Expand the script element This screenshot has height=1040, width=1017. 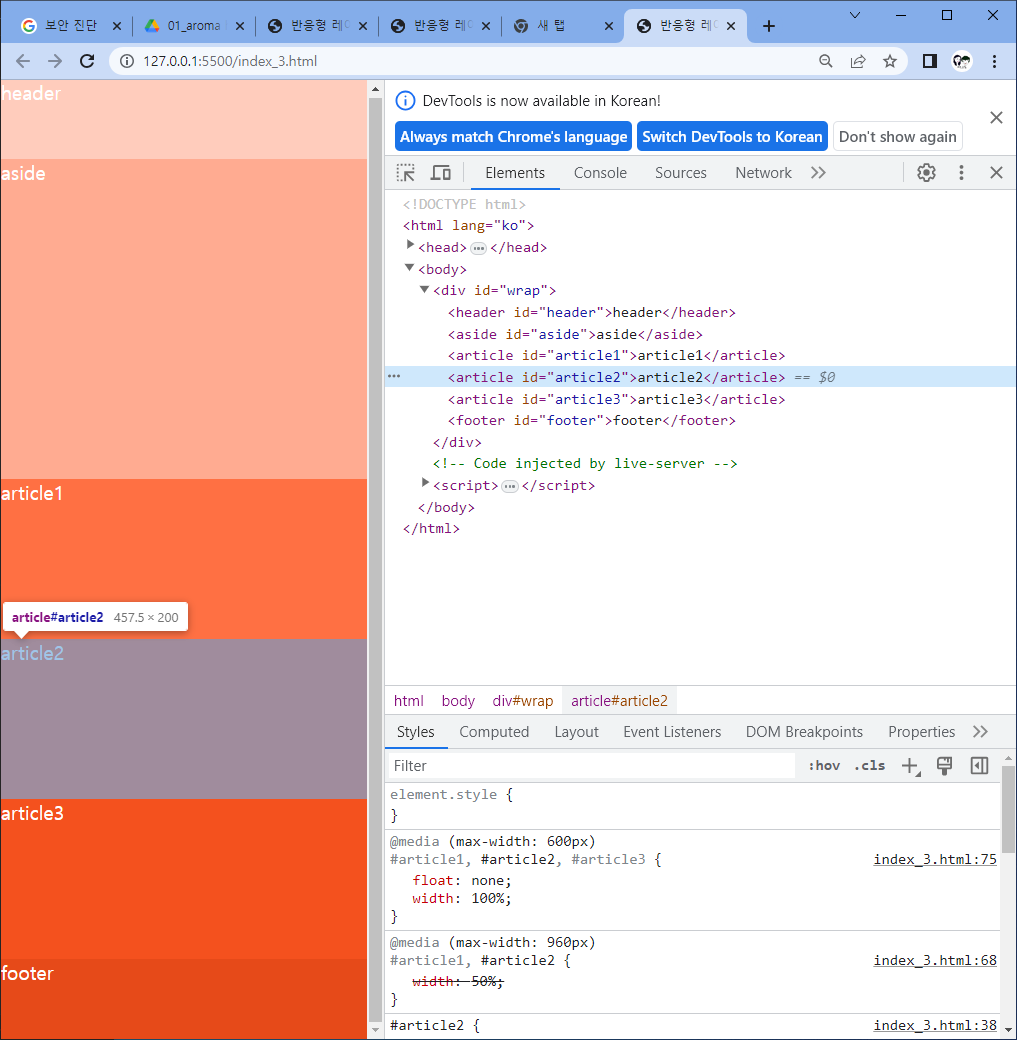point(425,483)
